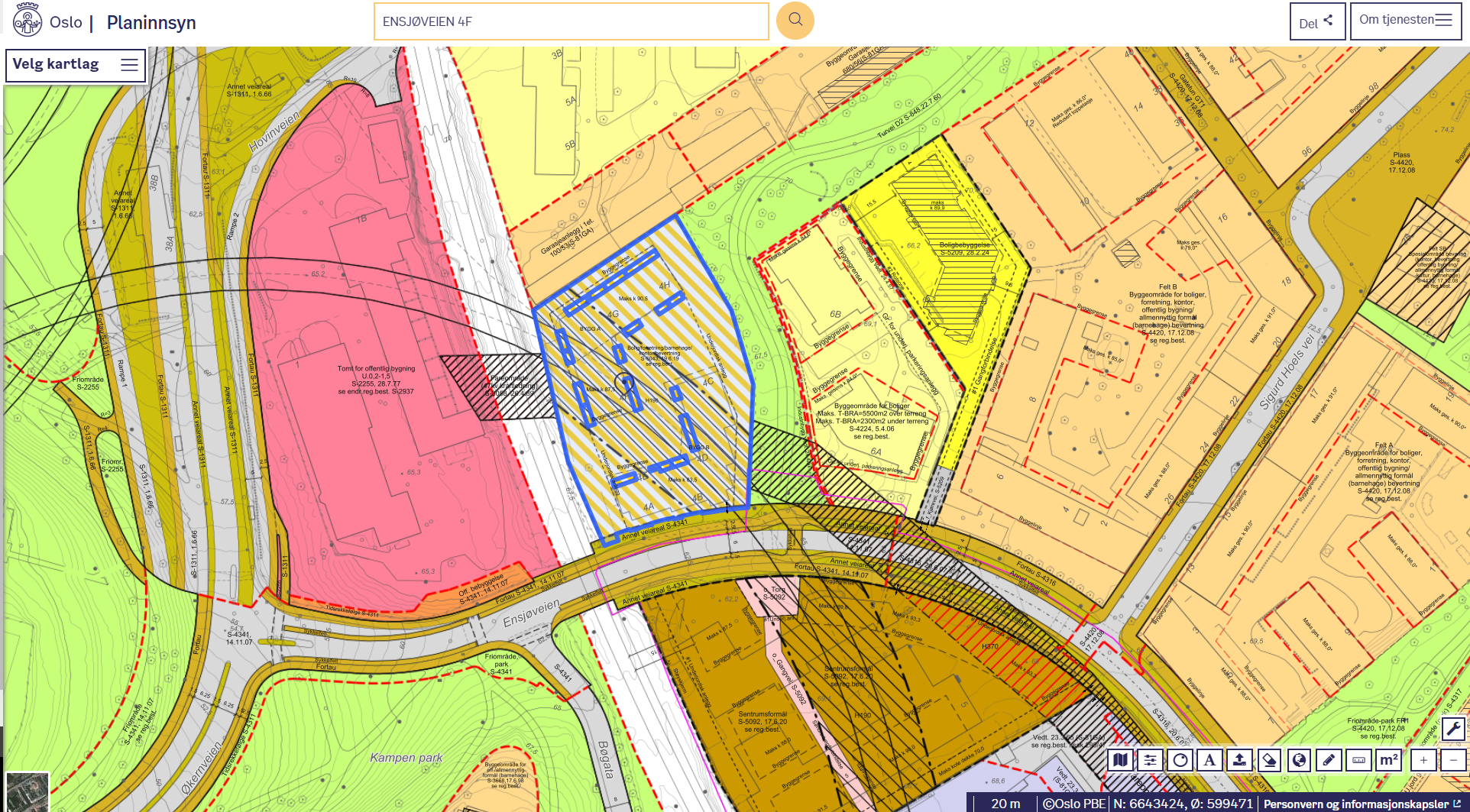Open the folded map tool
Screen dimensions: 1470x812
(1120, 760)
